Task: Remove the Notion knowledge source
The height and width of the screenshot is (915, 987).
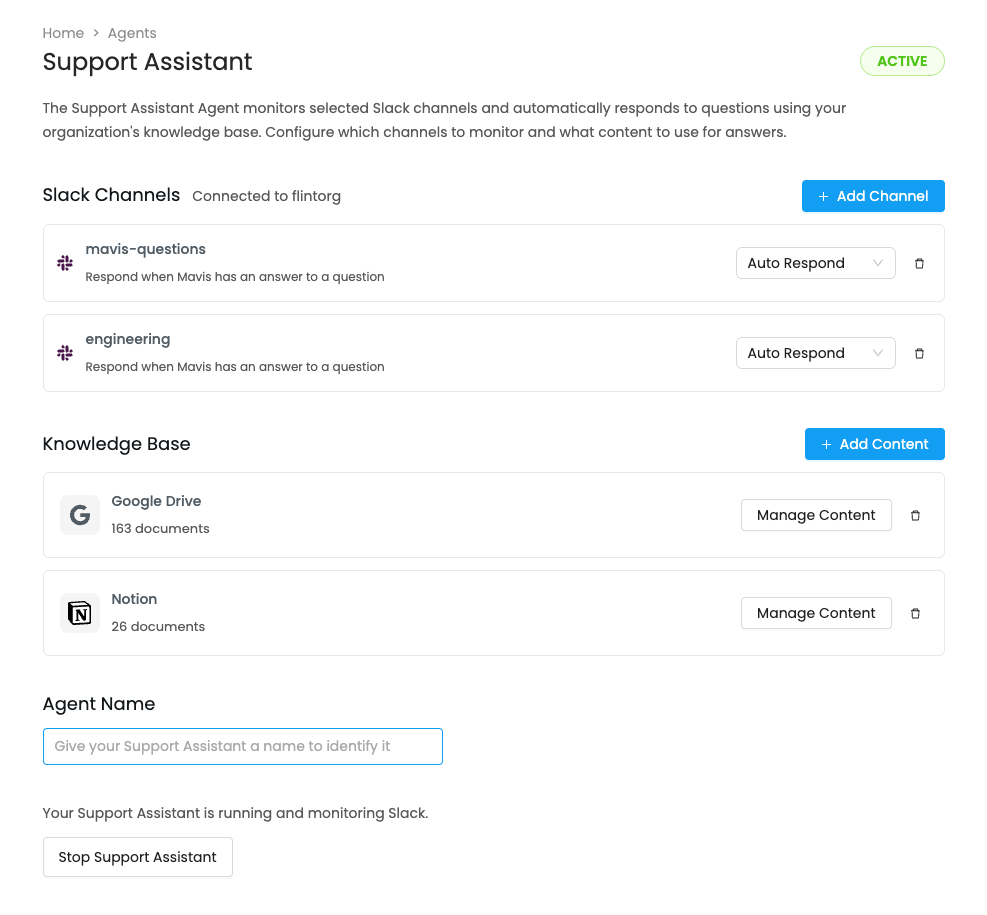Action: coord(915,614)
